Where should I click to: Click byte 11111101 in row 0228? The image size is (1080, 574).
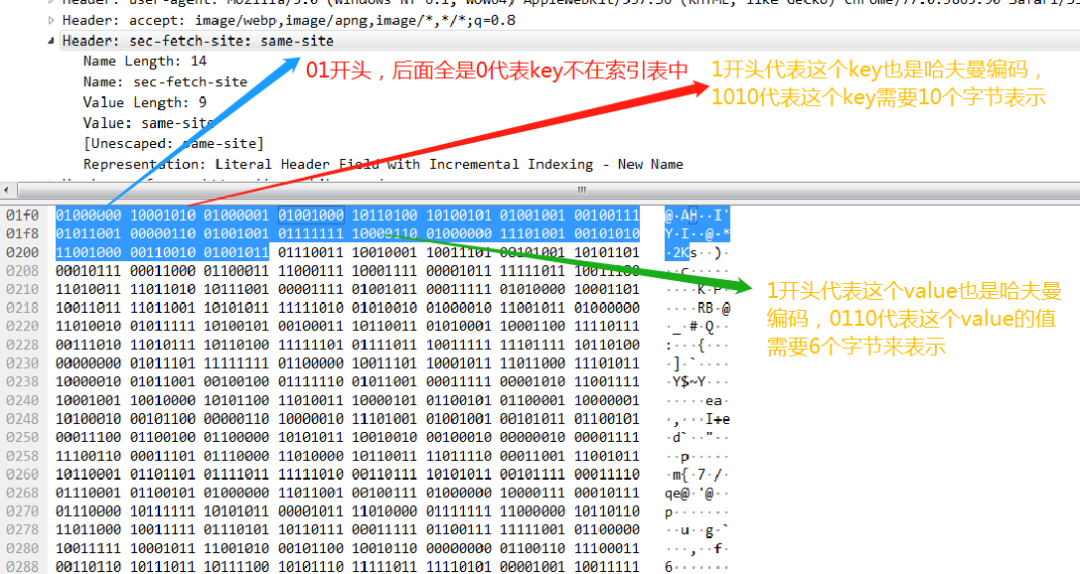pyautogui.click(x=311, y=345)
